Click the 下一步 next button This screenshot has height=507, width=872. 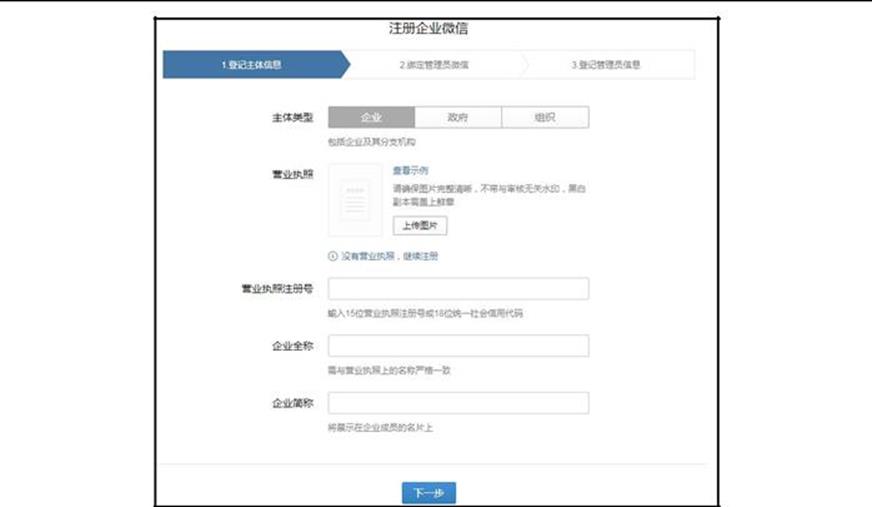click(429, 493)
